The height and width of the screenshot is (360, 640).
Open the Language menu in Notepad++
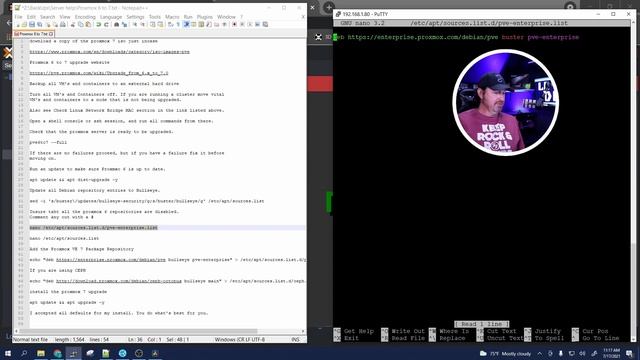point(111,17)
